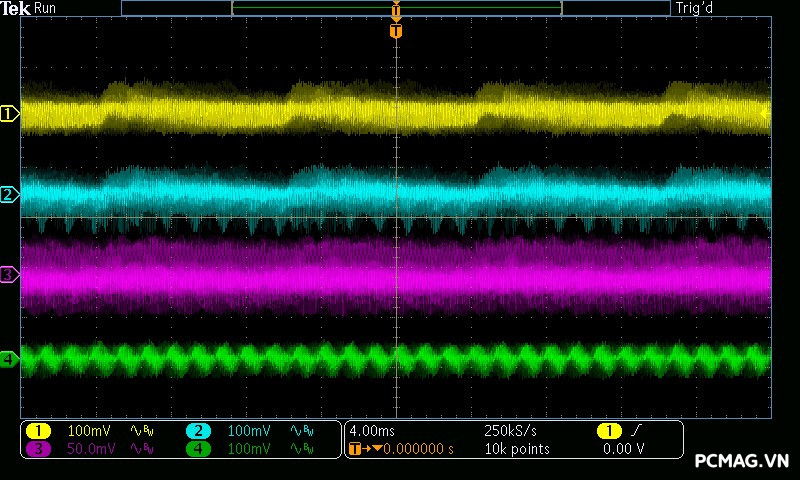Click the yellow channel 1 ground marker
This screenshot has height=480, width=800.
pyautogui.click(x=9, y=114)
